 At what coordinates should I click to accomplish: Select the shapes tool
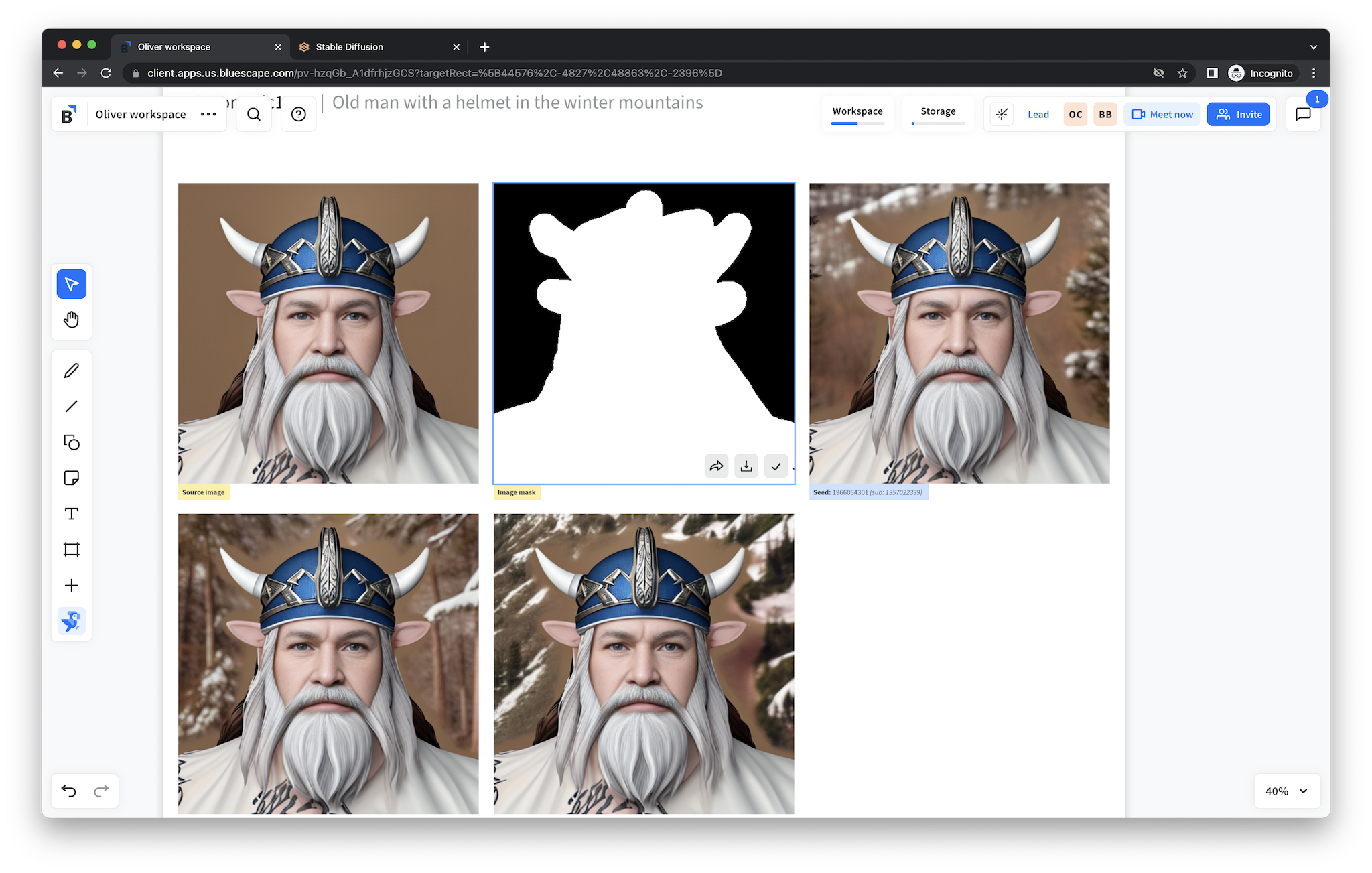[x=72, y=442]
